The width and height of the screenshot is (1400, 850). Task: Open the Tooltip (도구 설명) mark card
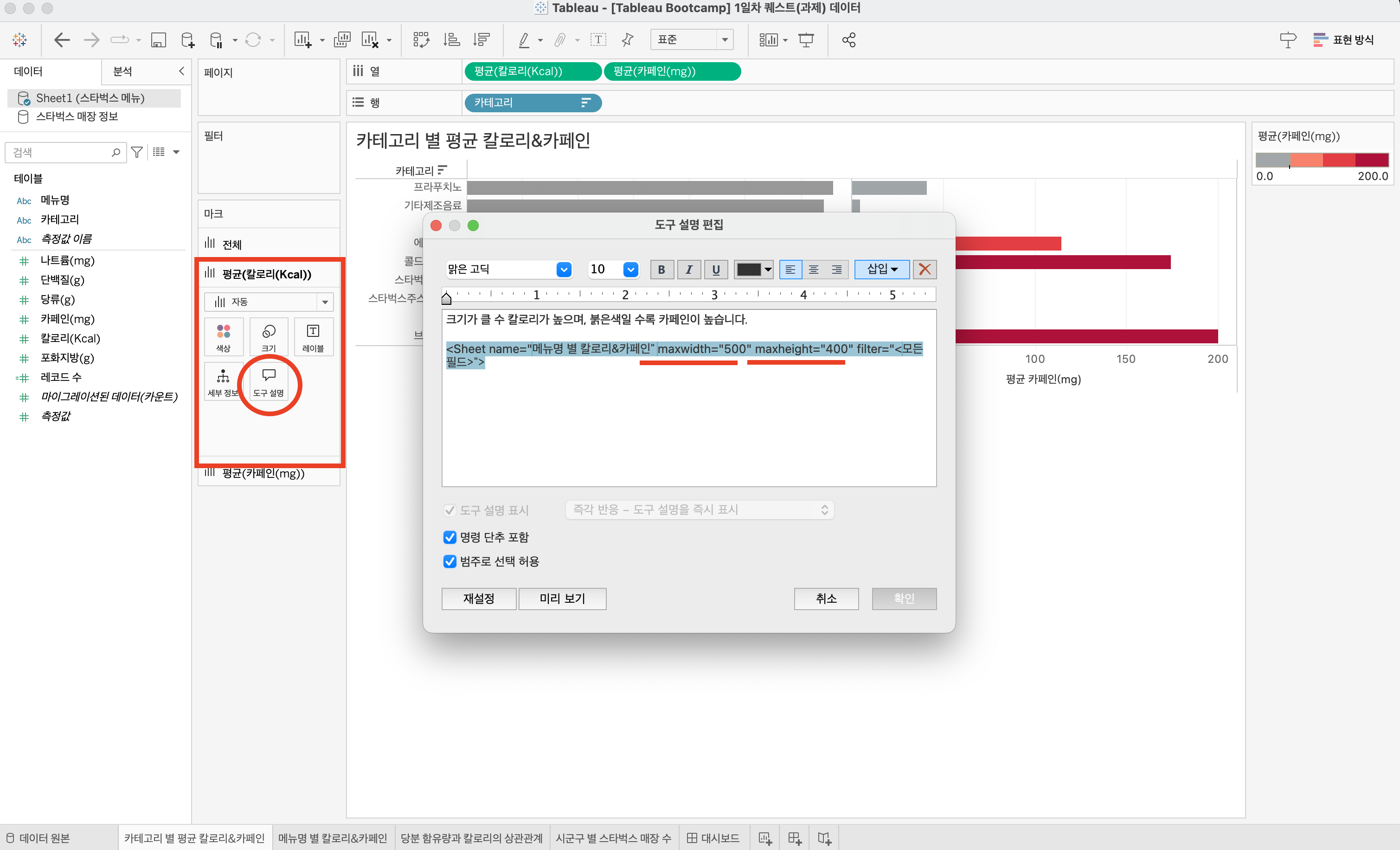pyautogui.click(x=268, y=382)
